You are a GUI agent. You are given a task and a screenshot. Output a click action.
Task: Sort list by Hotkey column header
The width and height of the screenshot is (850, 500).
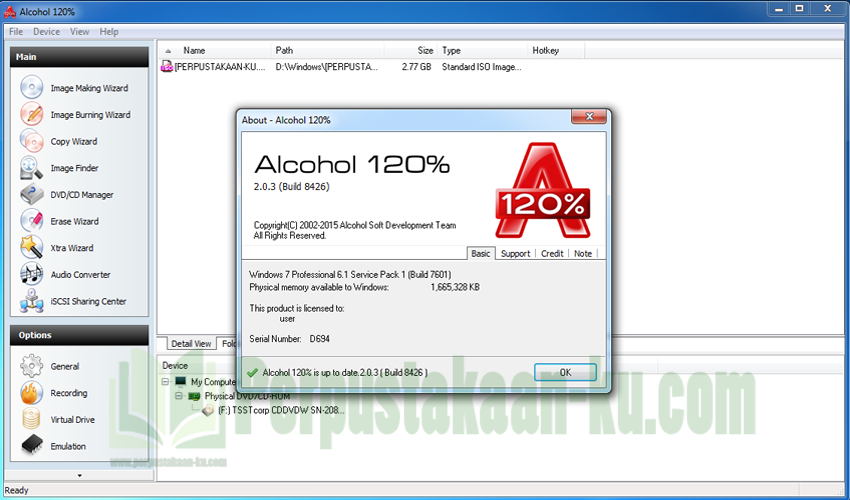(556, 50)
